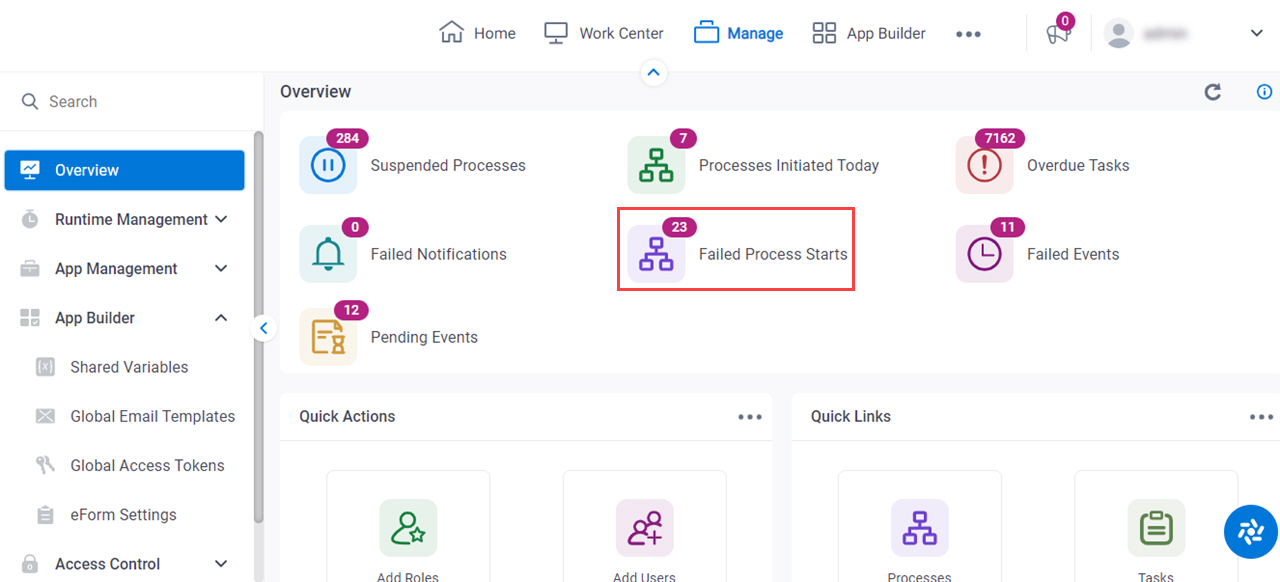This screenshot has width=1280, height=582.
Task: Collapse the App Builder sidebar section
Action: tap(222, 318)
